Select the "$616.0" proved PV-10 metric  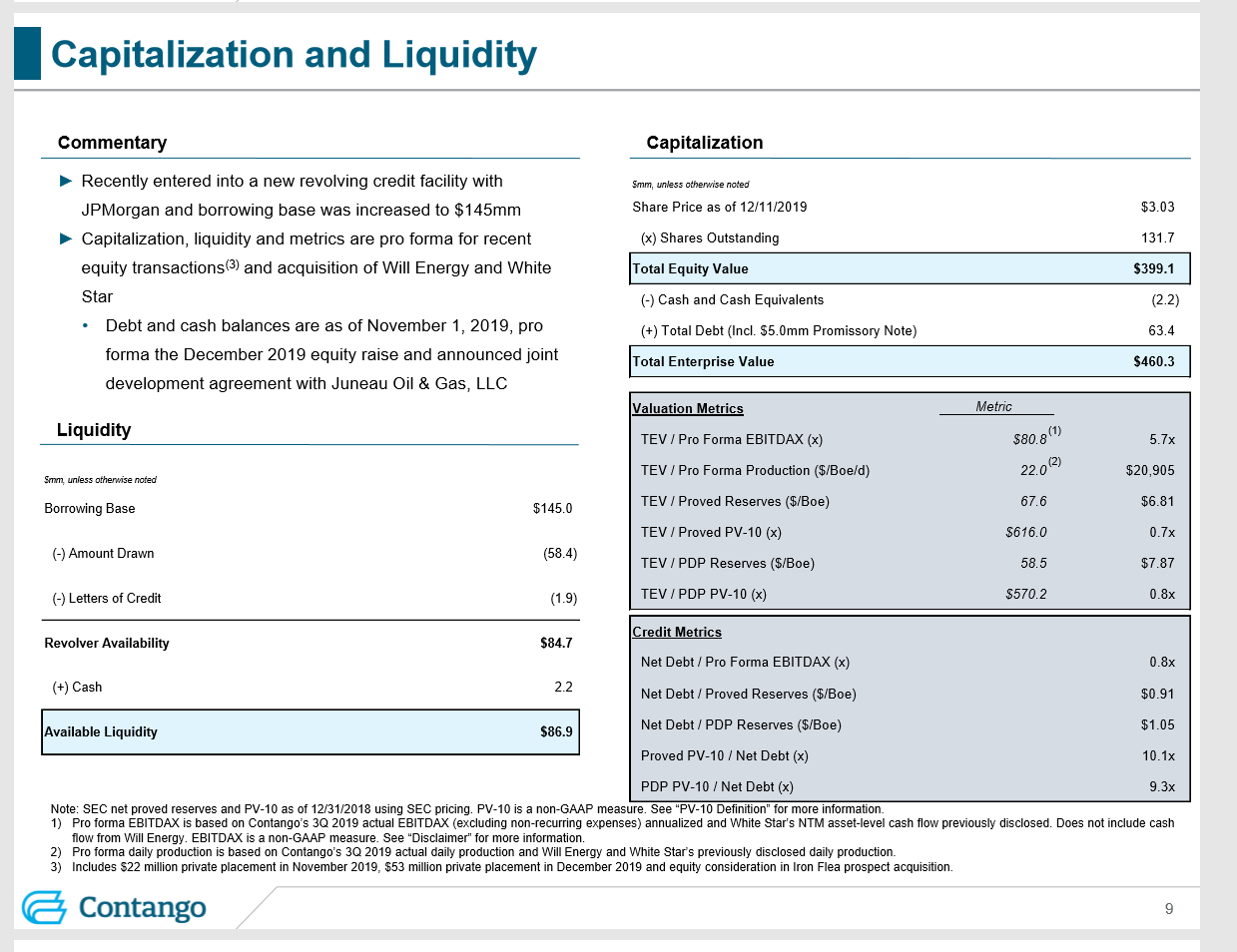click(x=1026, y=532)
